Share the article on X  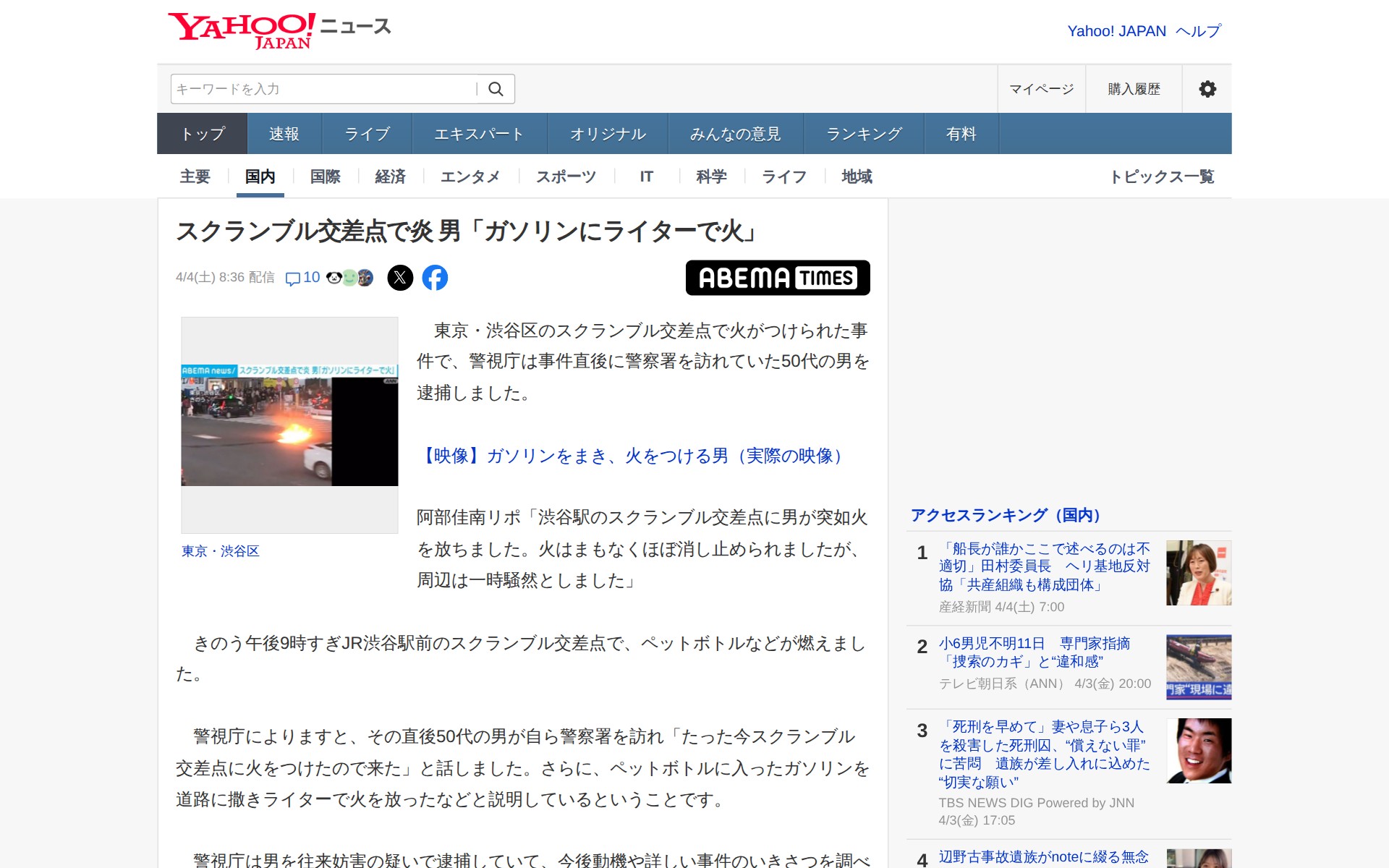pos(402,277)
